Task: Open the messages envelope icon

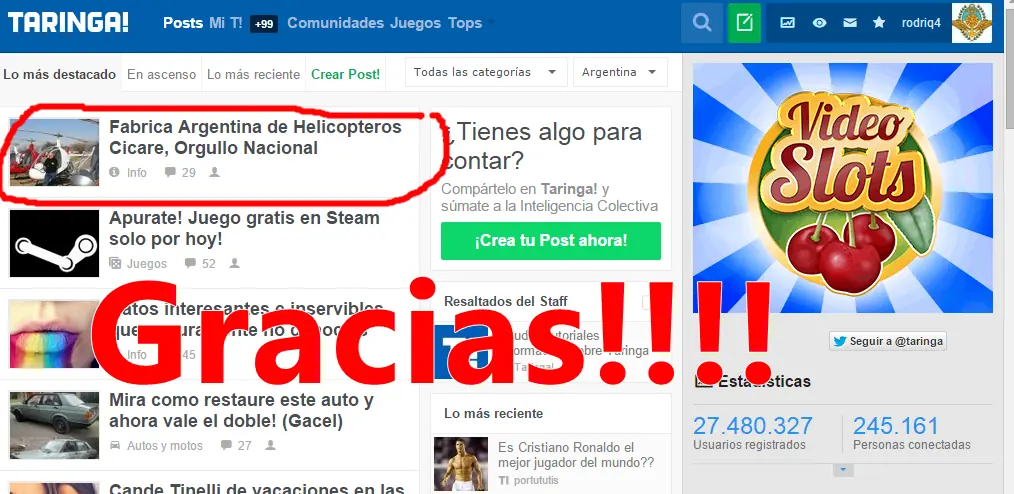Action: (x=850, y=23)
